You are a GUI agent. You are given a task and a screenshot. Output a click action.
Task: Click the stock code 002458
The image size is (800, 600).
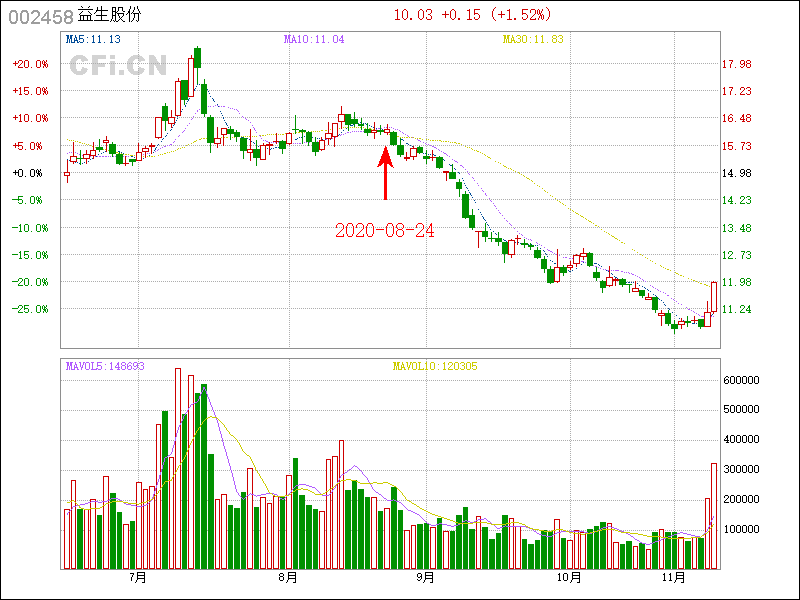39,16
